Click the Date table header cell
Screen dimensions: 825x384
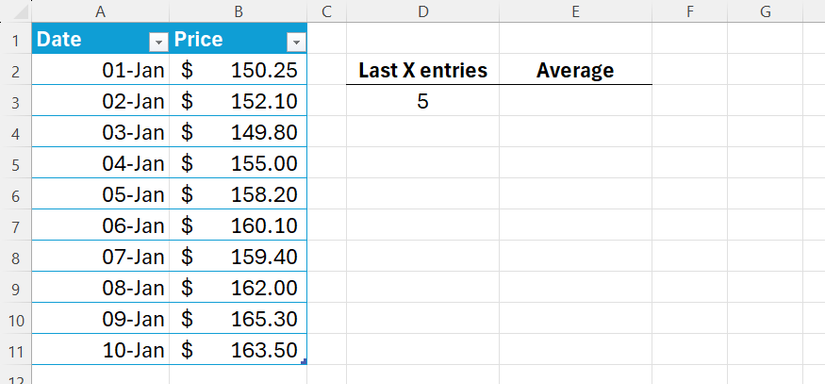100,38
